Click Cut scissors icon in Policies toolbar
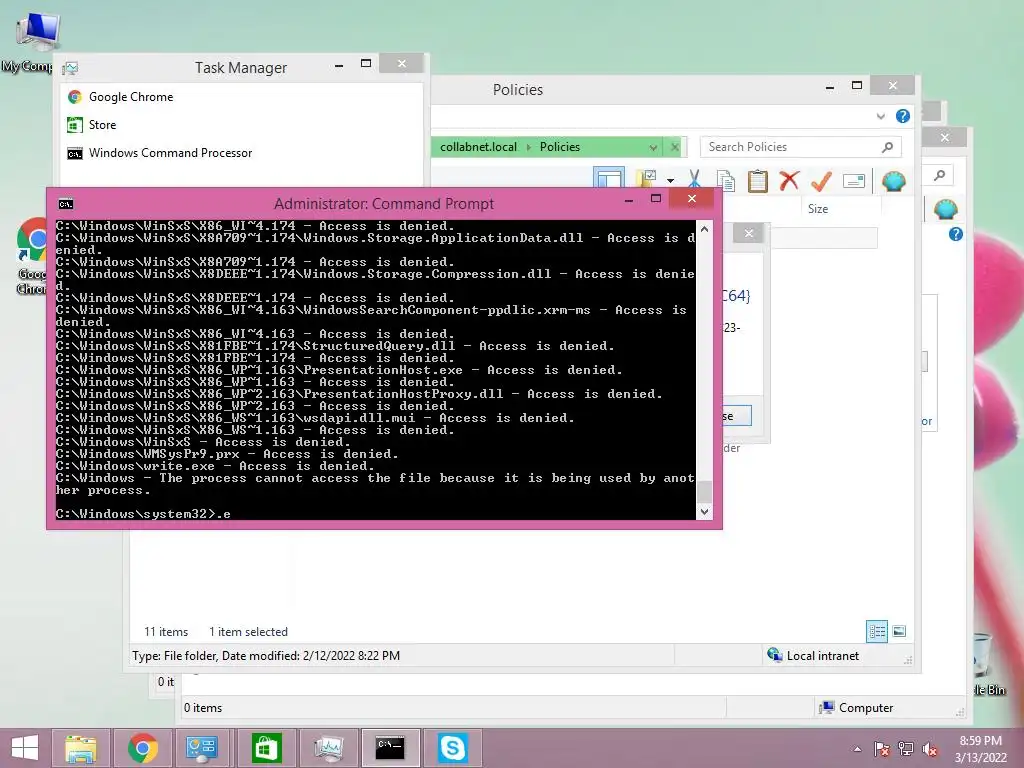The width and height of the screenshot is (1024, 768). coord(694,180)
